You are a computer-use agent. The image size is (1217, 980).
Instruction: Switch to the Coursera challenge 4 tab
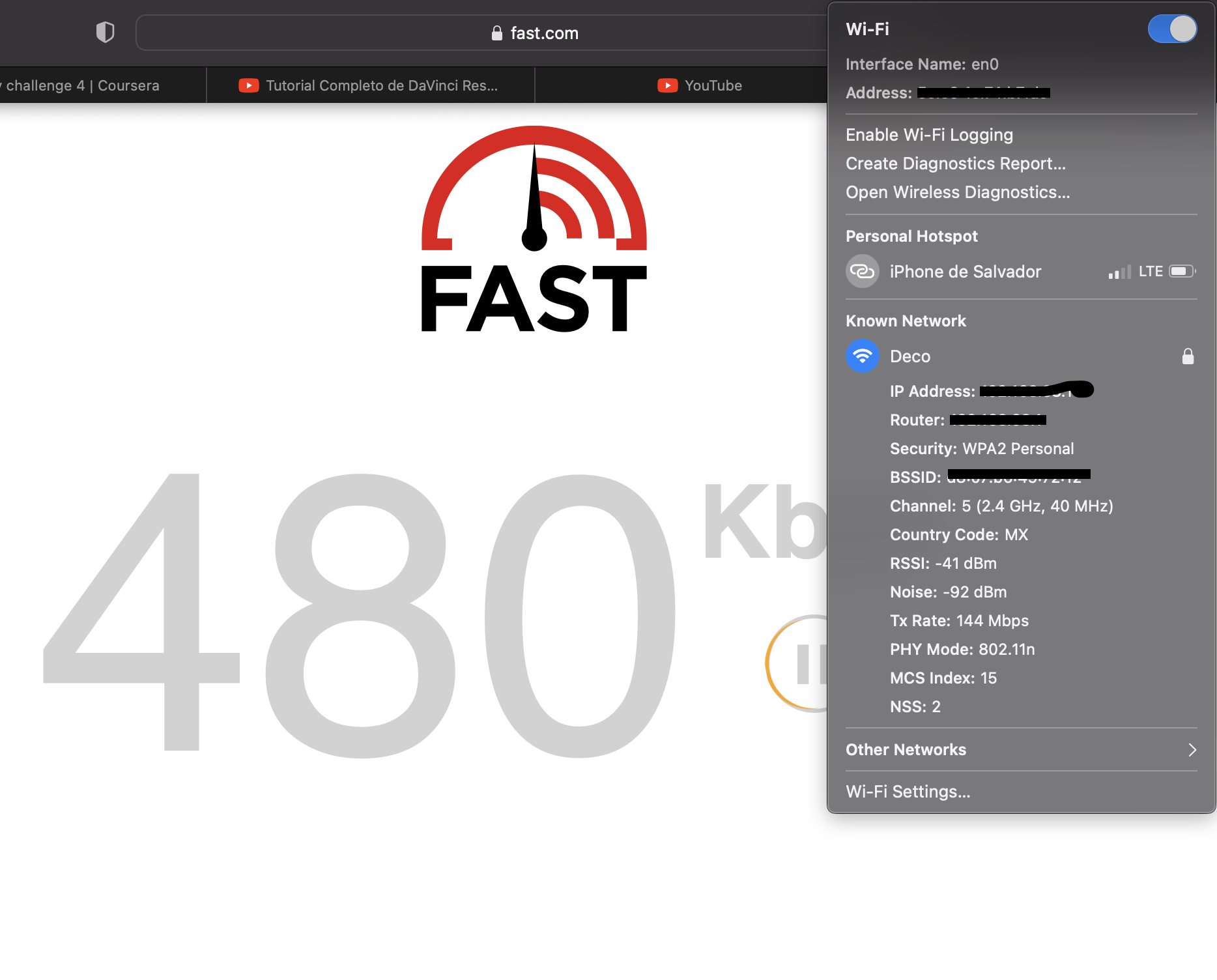coord(102,85)
